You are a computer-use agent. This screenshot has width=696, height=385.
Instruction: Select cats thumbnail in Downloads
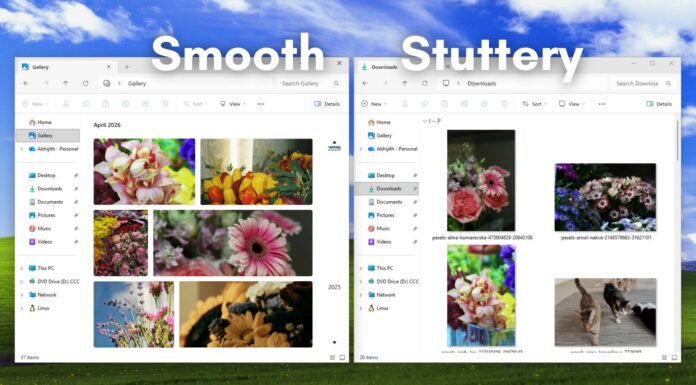[605, 312]
